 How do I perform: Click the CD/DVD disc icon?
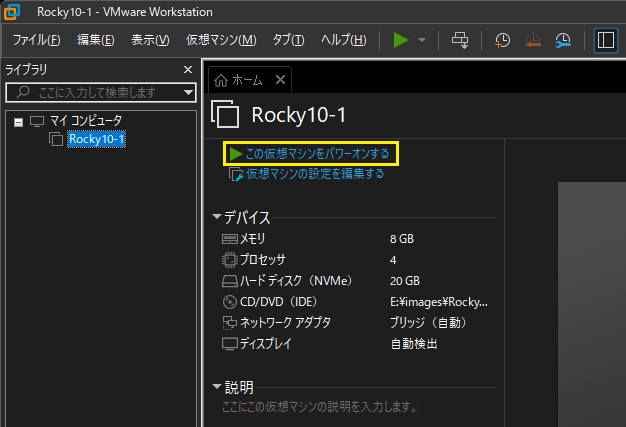point(230,302)
